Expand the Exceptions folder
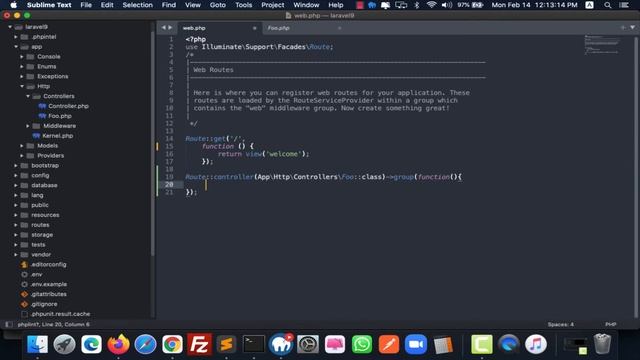Image resolution: width=640 pixels, height=360 pixels. 22,76
